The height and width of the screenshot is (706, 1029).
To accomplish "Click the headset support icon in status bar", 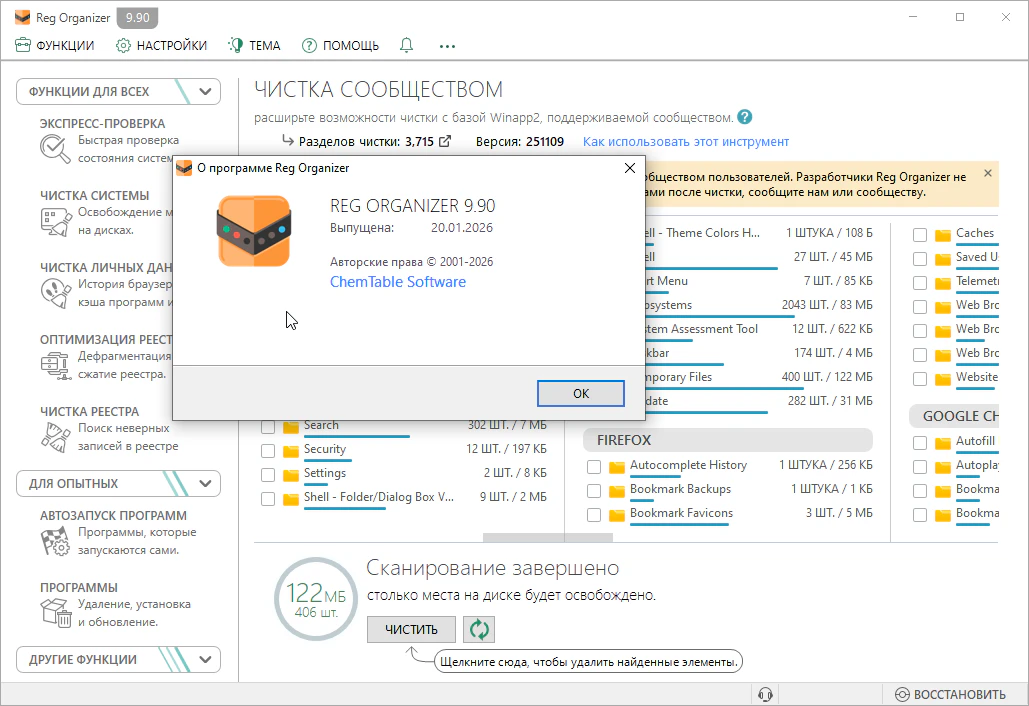I will point(766,694).
